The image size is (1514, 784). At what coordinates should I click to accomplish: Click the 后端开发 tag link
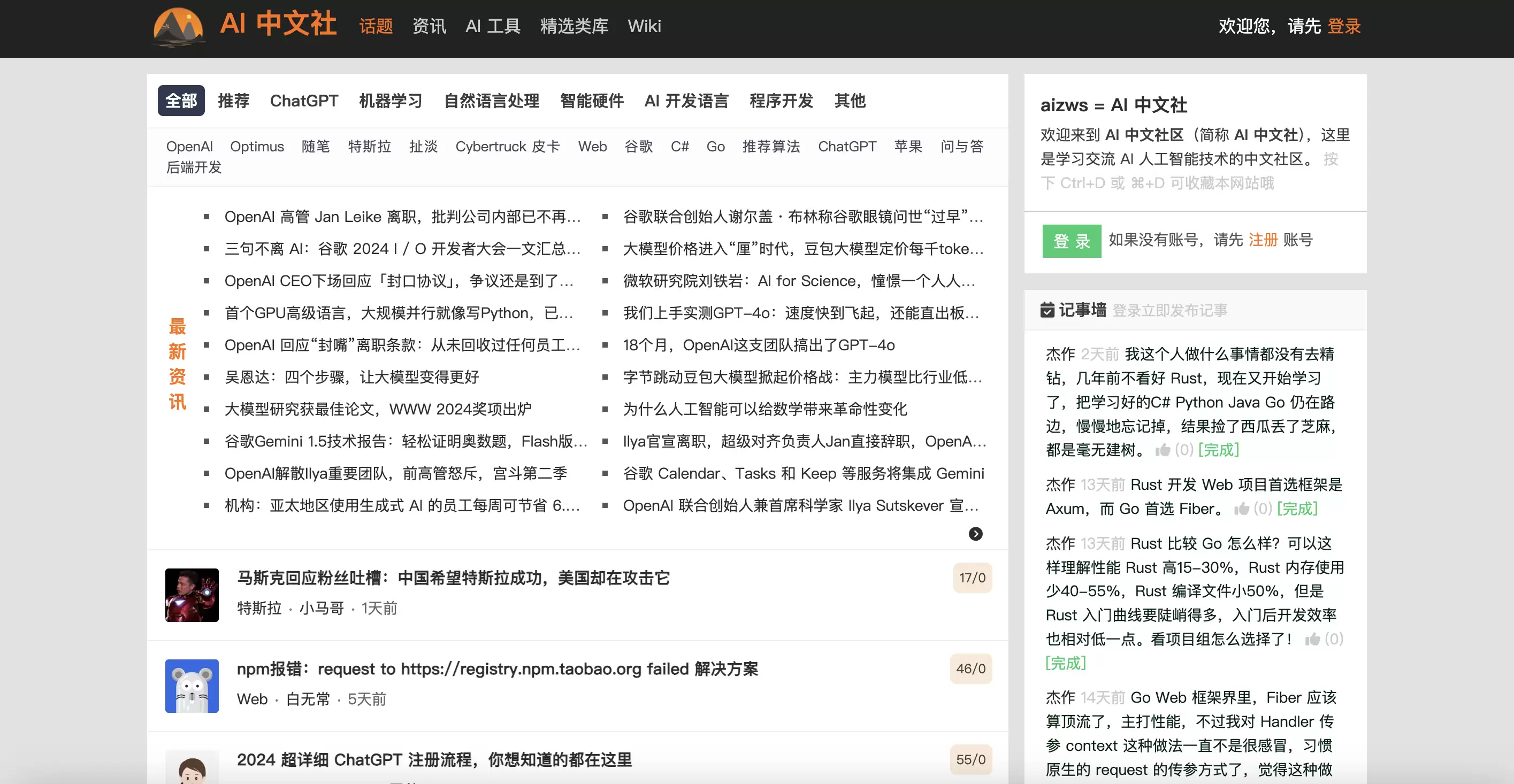coord(194,167)
